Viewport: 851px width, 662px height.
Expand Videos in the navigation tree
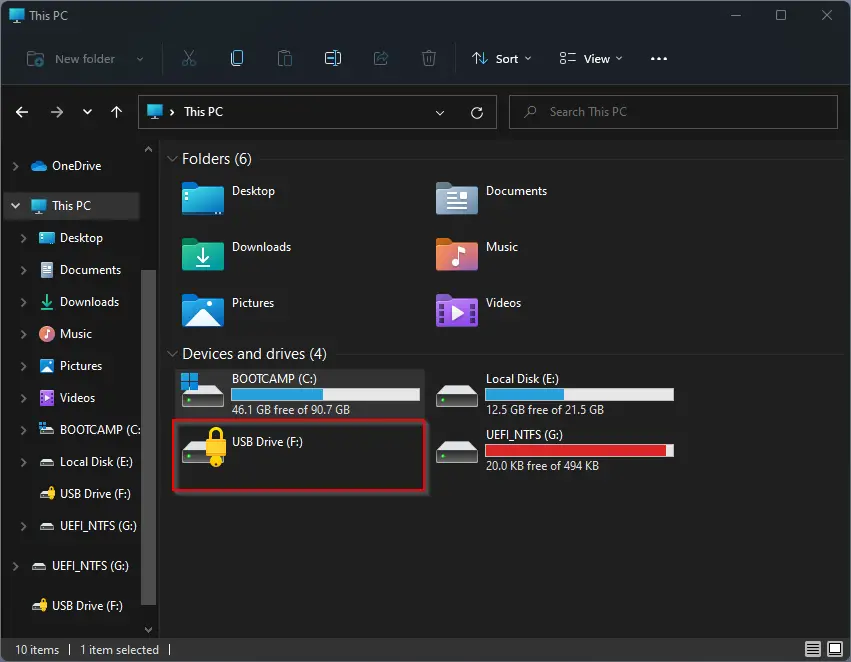point(23,398)
